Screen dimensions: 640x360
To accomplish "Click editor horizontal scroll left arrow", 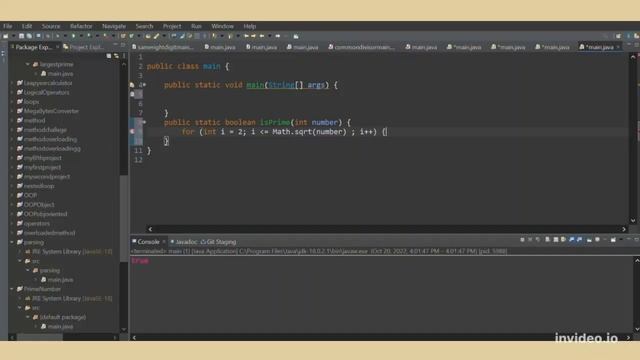I will pos(150,229).
